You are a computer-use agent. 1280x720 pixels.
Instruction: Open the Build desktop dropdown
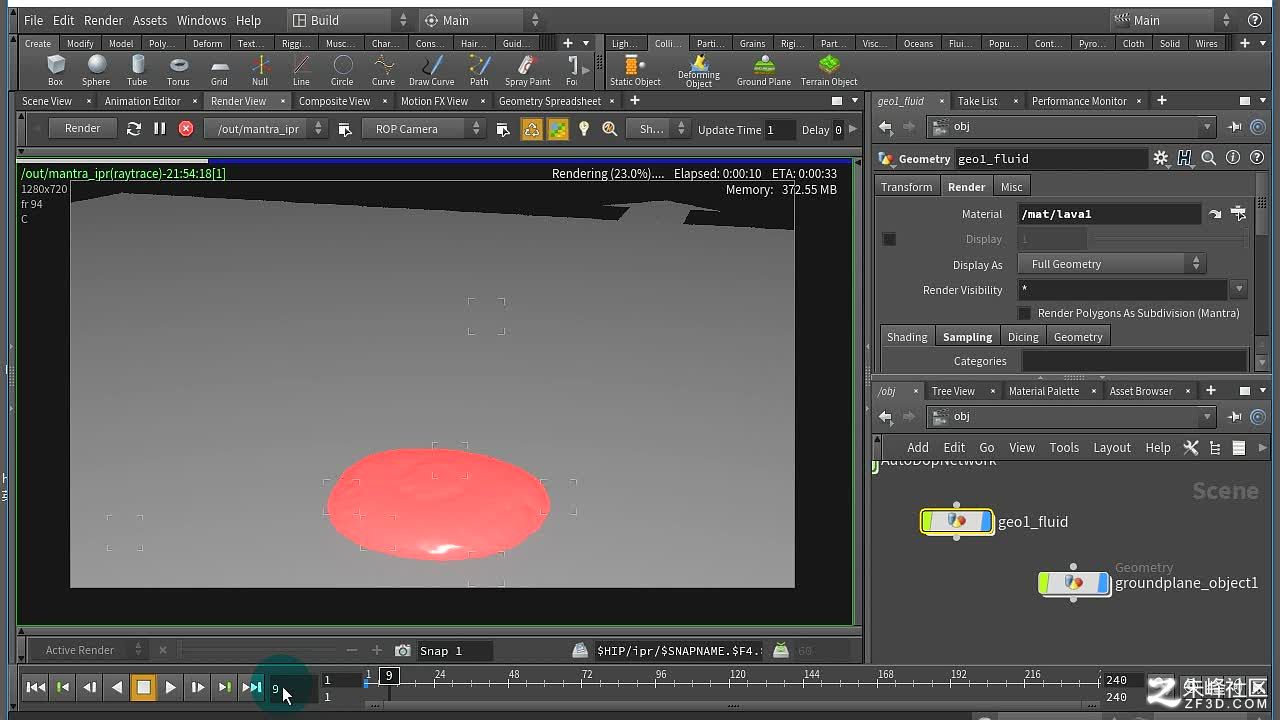tap(349, 20)
